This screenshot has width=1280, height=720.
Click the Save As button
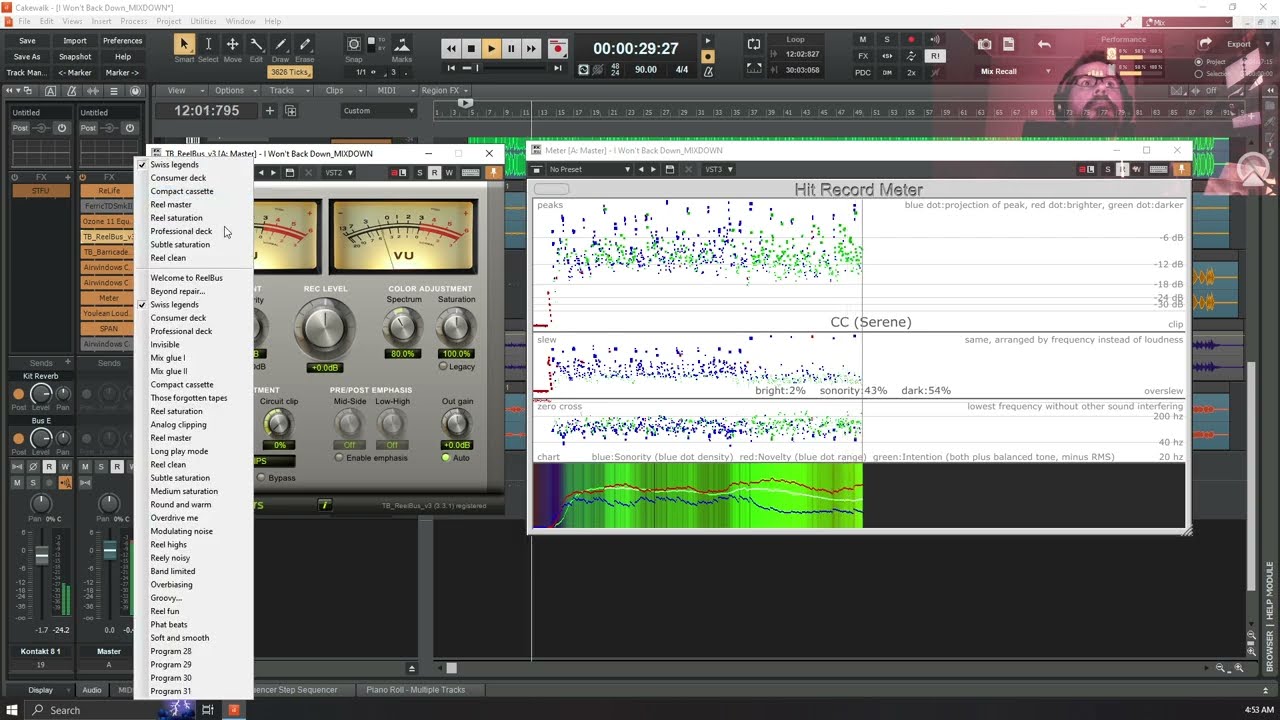27,57
